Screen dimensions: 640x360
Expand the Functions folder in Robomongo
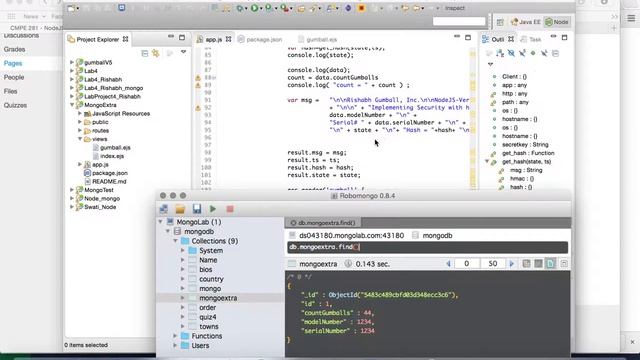point(176,336)
